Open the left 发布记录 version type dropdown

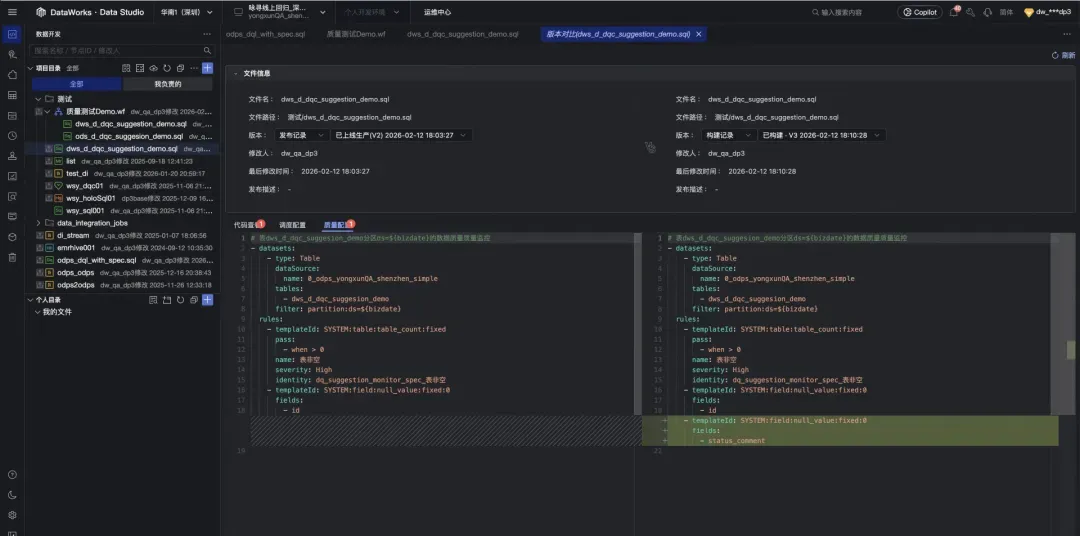tap(301, 135)
